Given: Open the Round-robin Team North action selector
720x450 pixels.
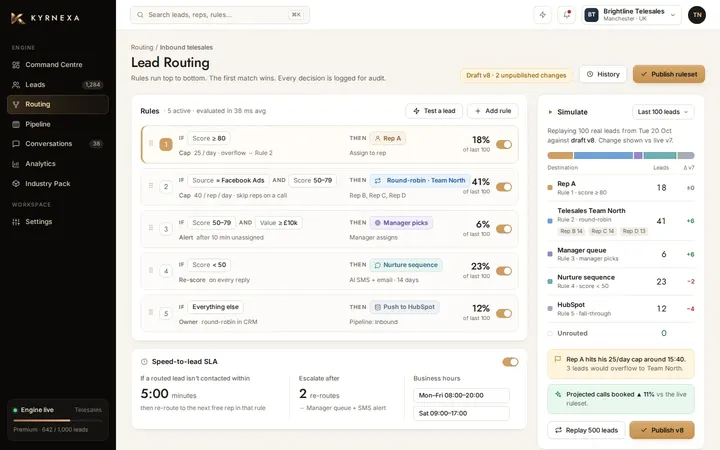Looking at the screenshot, I should (421, 180).
